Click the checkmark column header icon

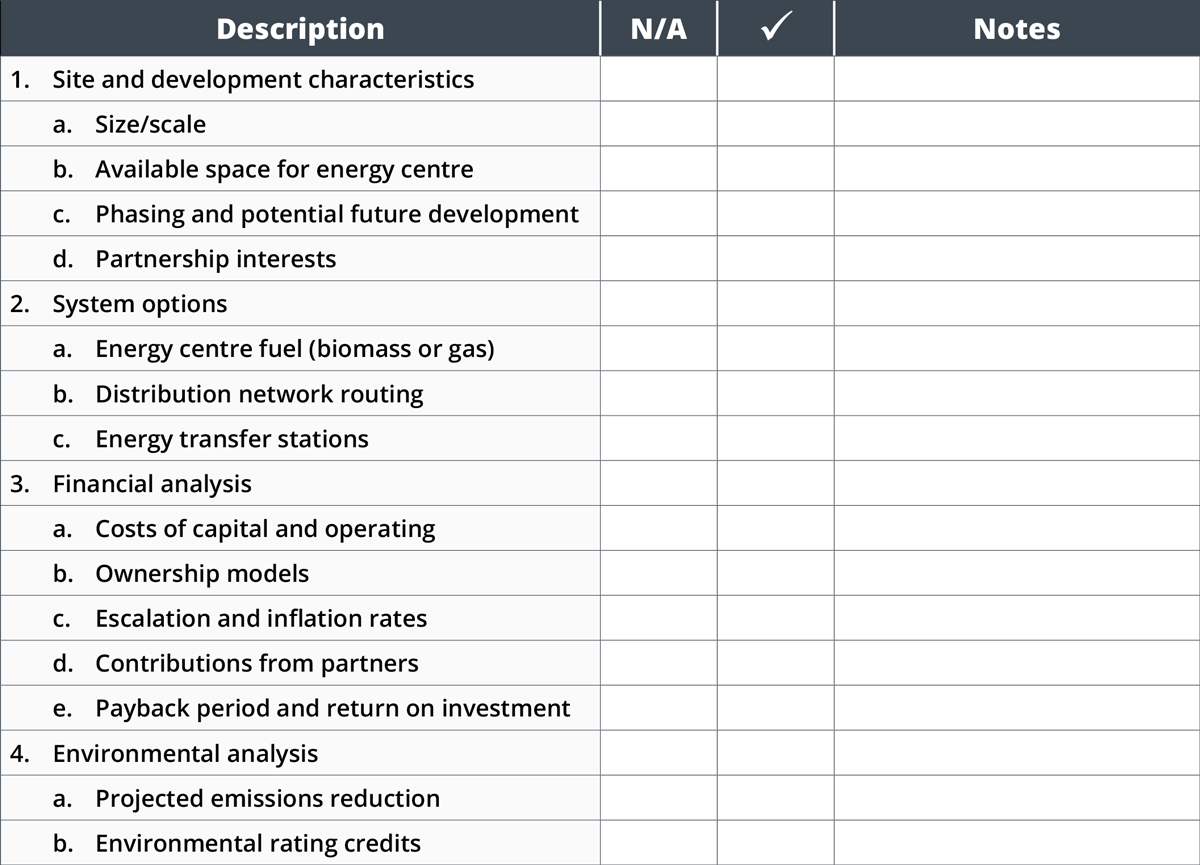[x=776, y=29]
